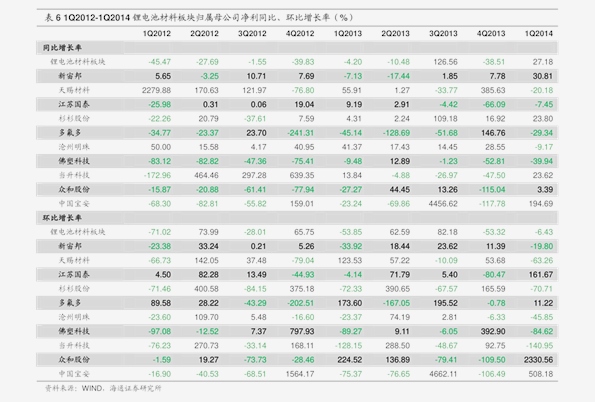Screen dimensions: 595x402
Task: Click the green value -140.95
Action: (x=540, y=345)
